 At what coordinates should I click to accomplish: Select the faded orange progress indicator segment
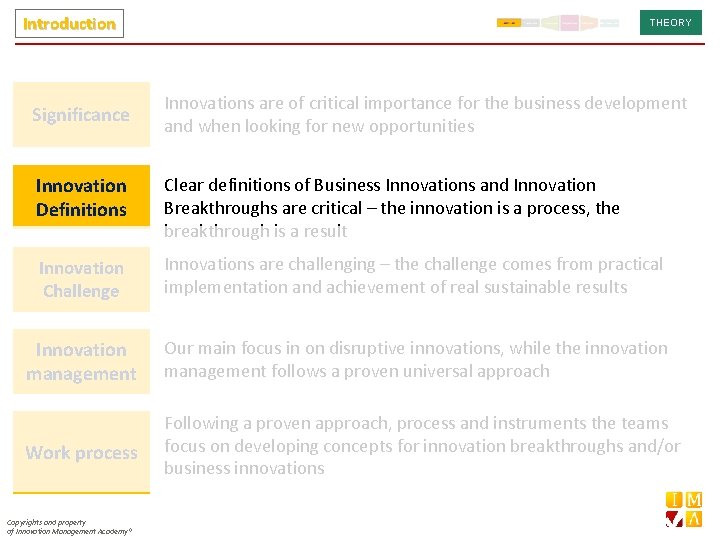[589, 22]
